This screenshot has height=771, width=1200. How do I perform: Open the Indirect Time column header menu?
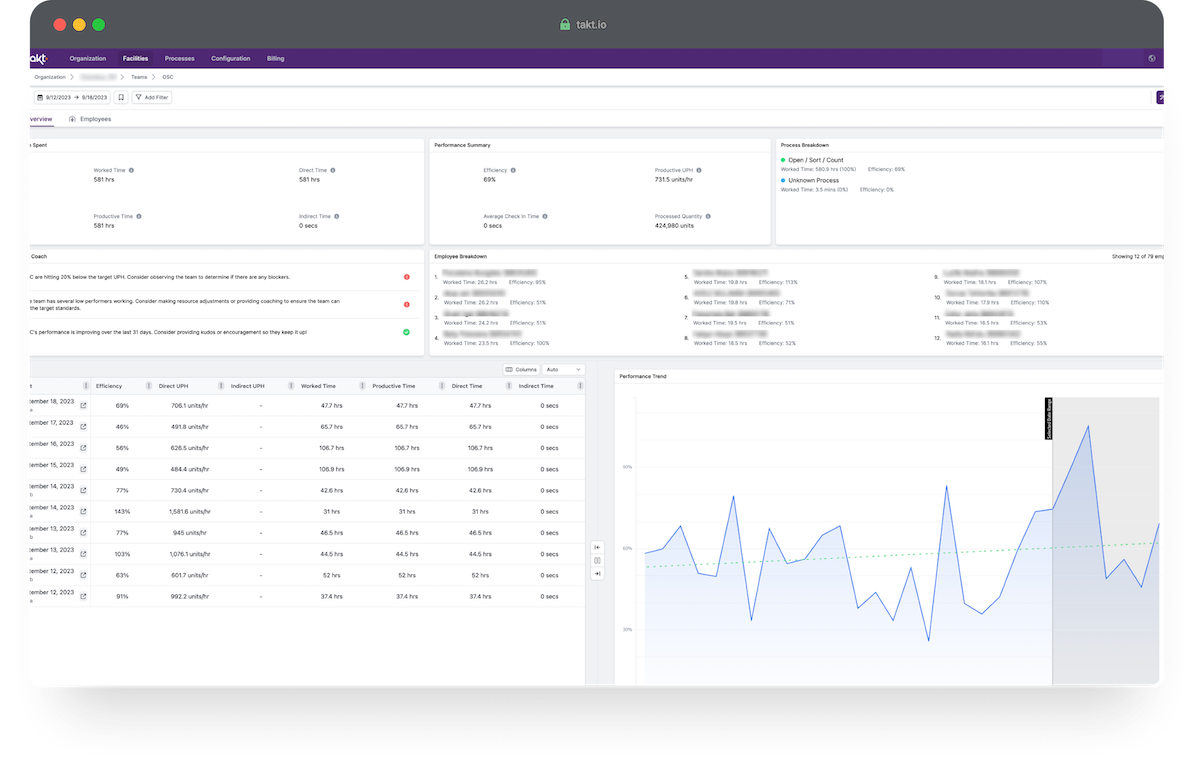pyautogui.click(x=579, y=386)
